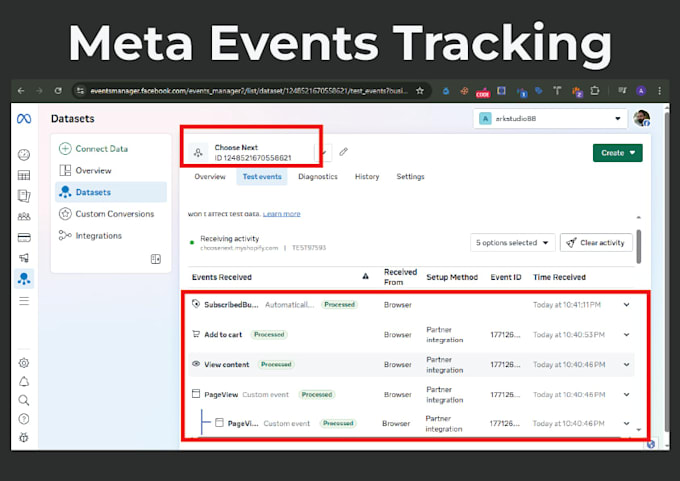680x481 pixels.
Task: Open the billing card icon in left rail
Action: 24,237
